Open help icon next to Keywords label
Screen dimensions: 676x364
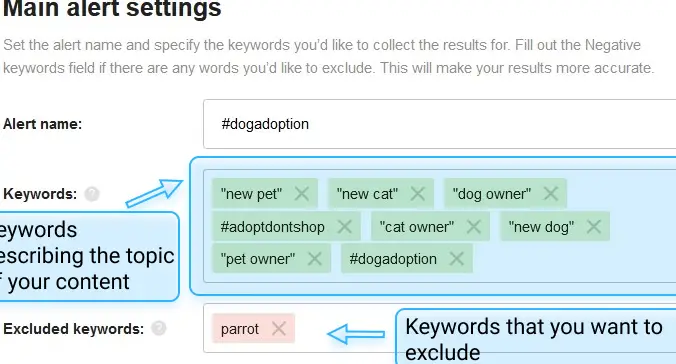pos(91,194)
